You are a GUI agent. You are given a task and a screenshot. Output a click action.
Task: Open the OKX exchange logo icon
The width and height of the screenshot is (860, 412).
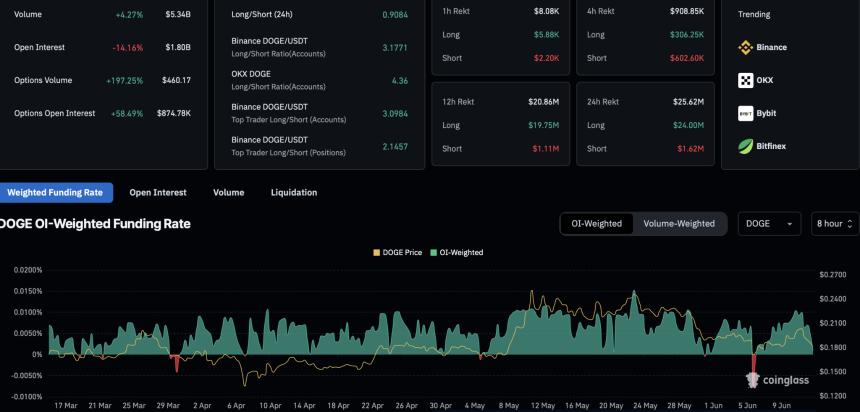[745, 80]
